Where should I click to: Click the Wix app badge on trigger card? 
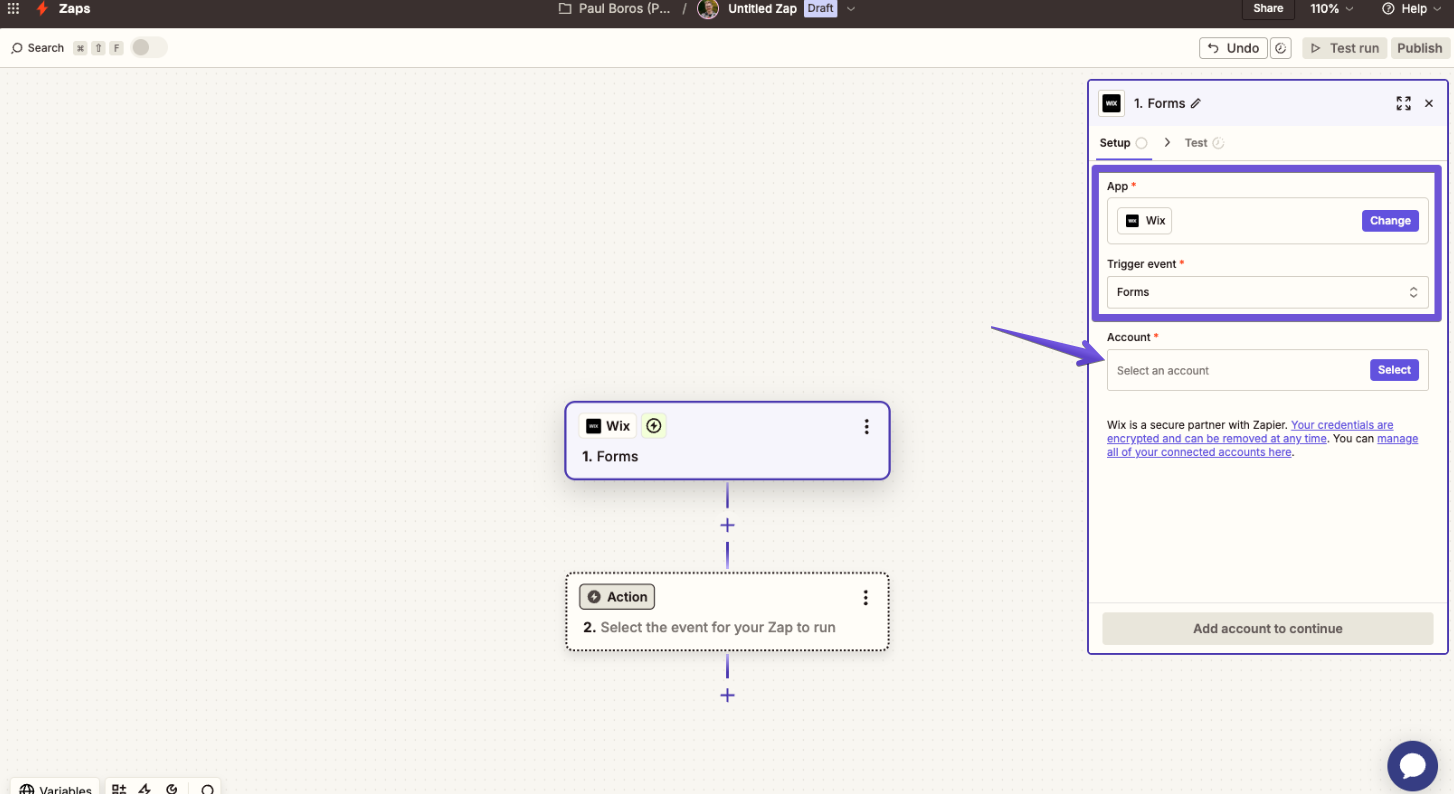click(x=608, y=426)
